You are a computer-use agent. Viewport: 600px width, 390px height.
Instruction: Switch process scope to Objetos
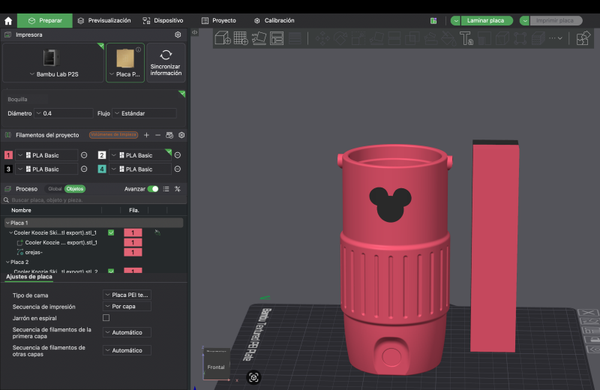tap(75, 189)
